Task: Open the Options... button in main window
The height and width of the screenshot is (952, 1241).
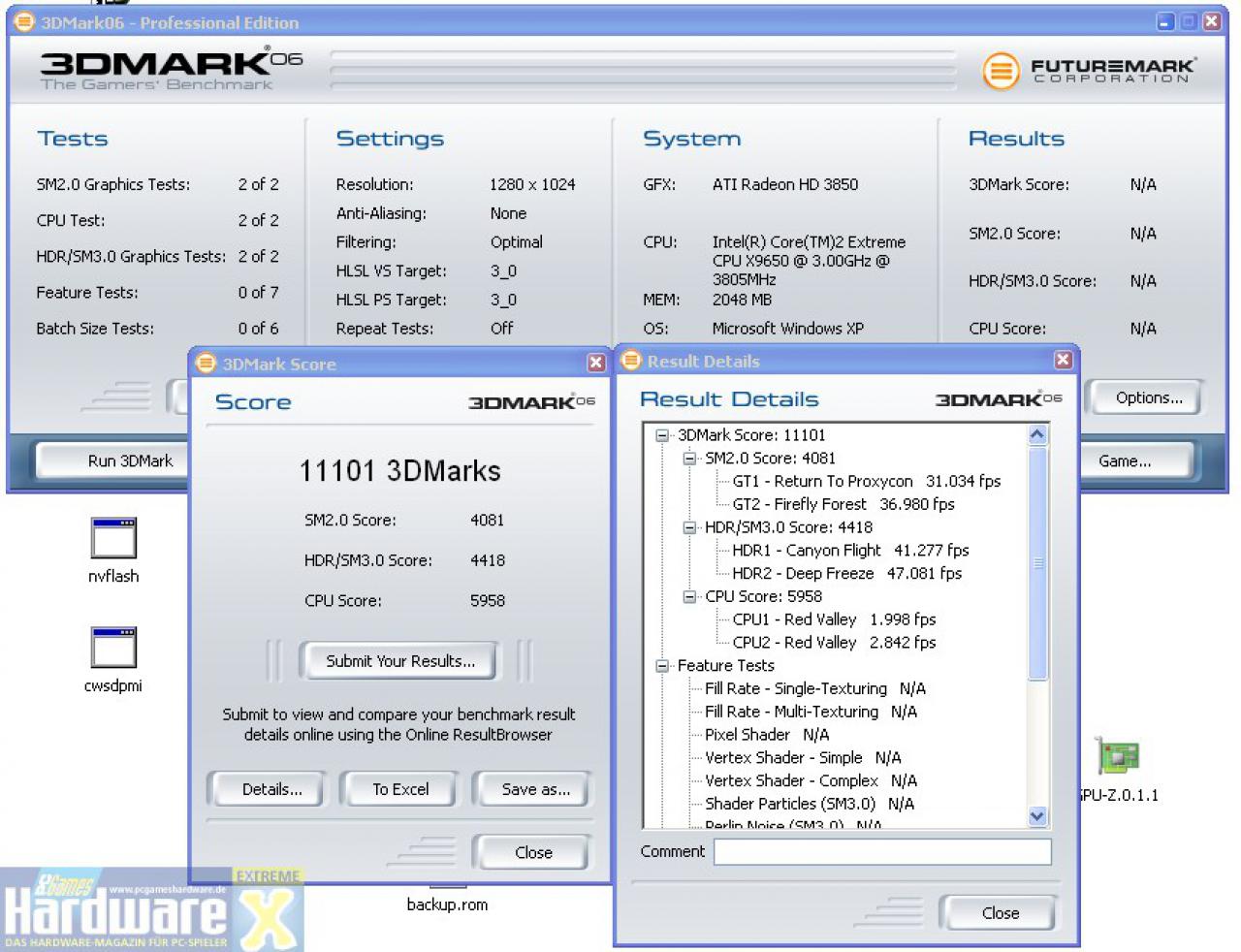Action: coord(1149,397)
